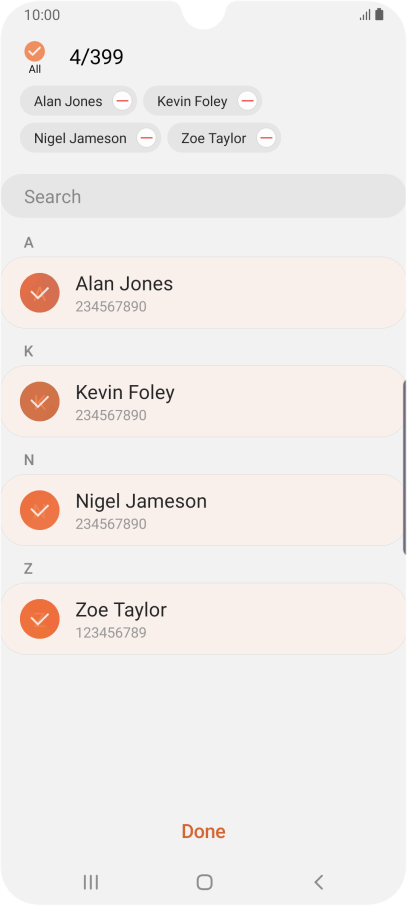This screenshot has height=906, width=407.
Task: Tap the Kevin Foley selected chip label
Action: (x=192, y=101)
